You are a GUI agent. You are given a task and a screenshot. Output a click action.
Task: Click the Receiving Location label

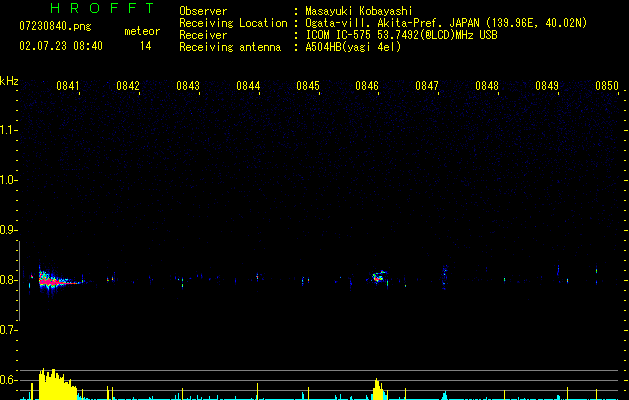pyautogui.click(x=233, y=23)
